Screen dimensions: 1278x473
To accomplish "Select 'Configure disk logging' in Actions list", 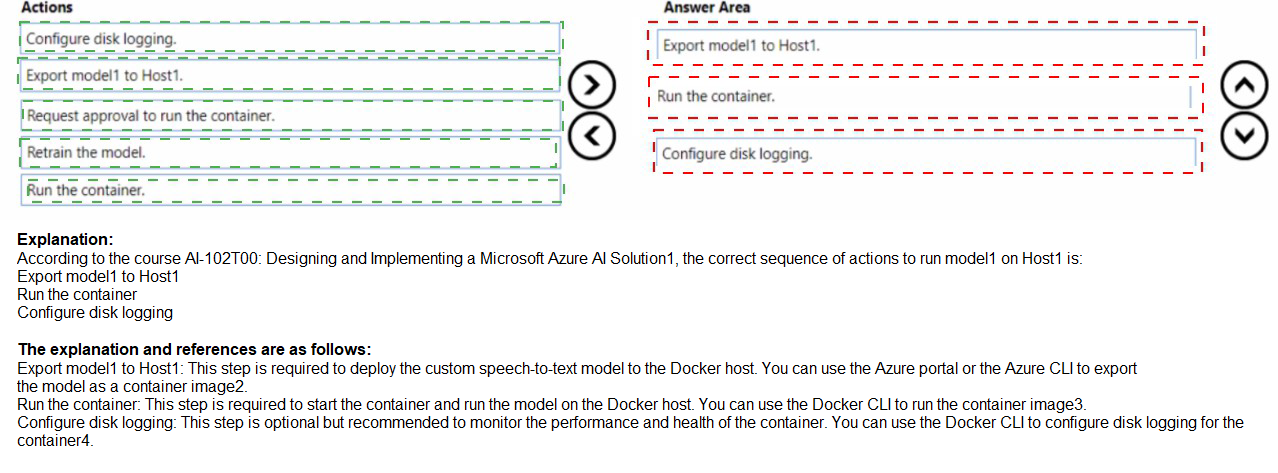I will [x=290, y=39].
